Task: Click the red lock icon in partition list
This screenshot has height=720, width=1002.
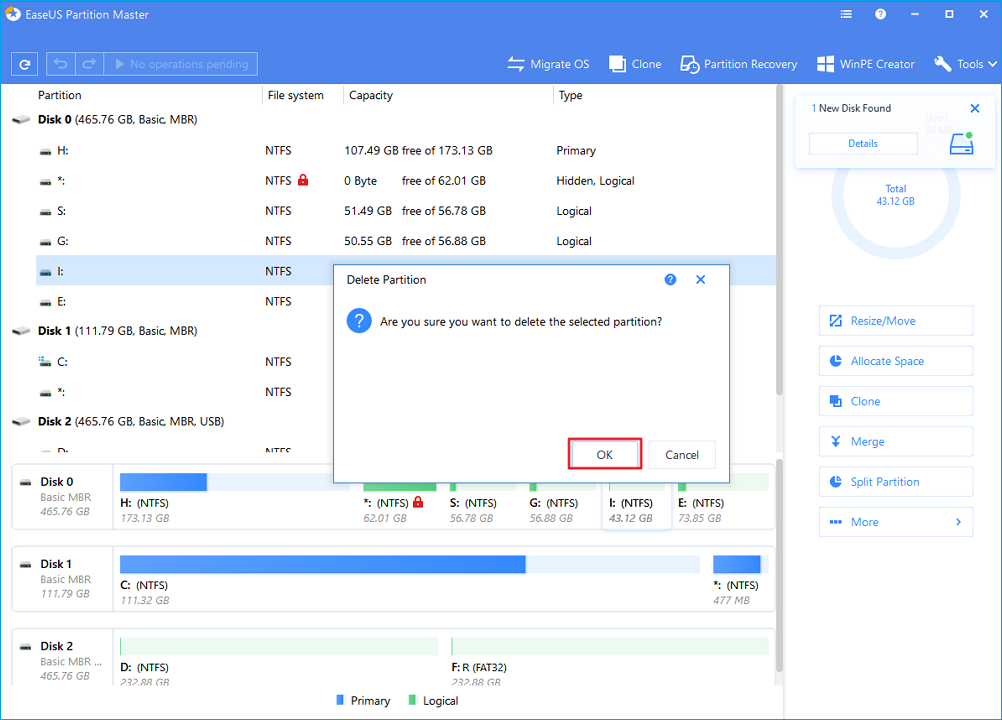Action: pos(303,180)
